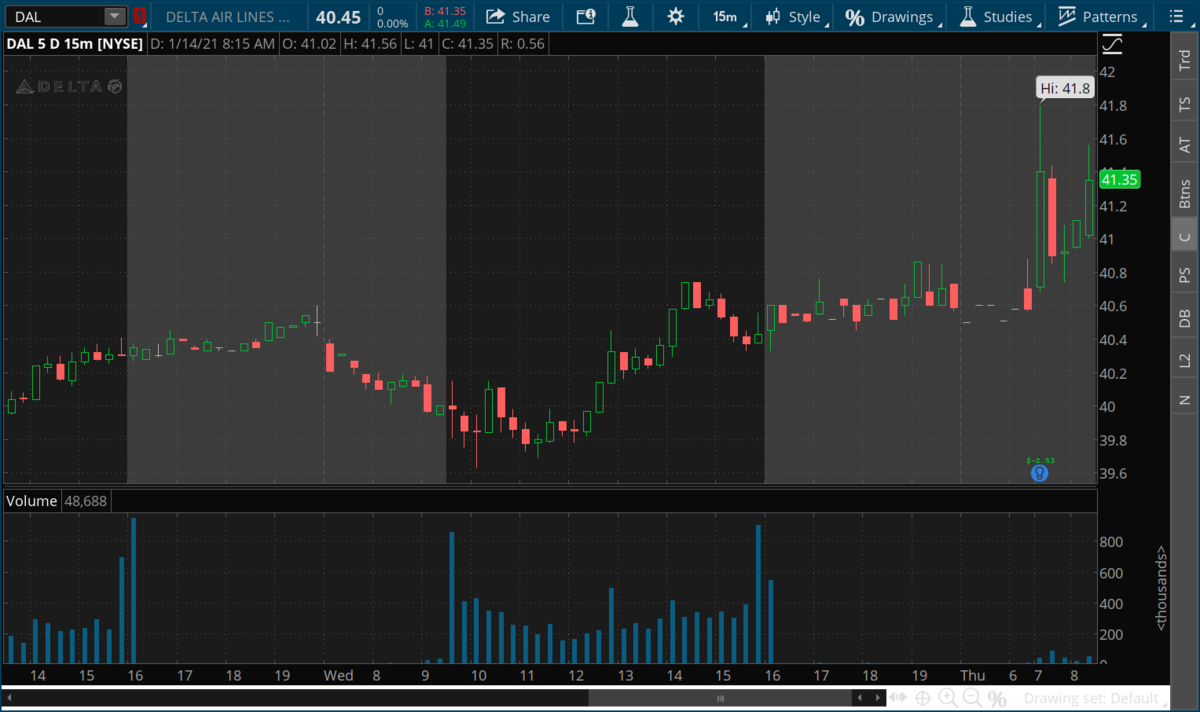The image size is (1200, 712).
Task: Open the L2 sidebar tab
Action: 1184,360
